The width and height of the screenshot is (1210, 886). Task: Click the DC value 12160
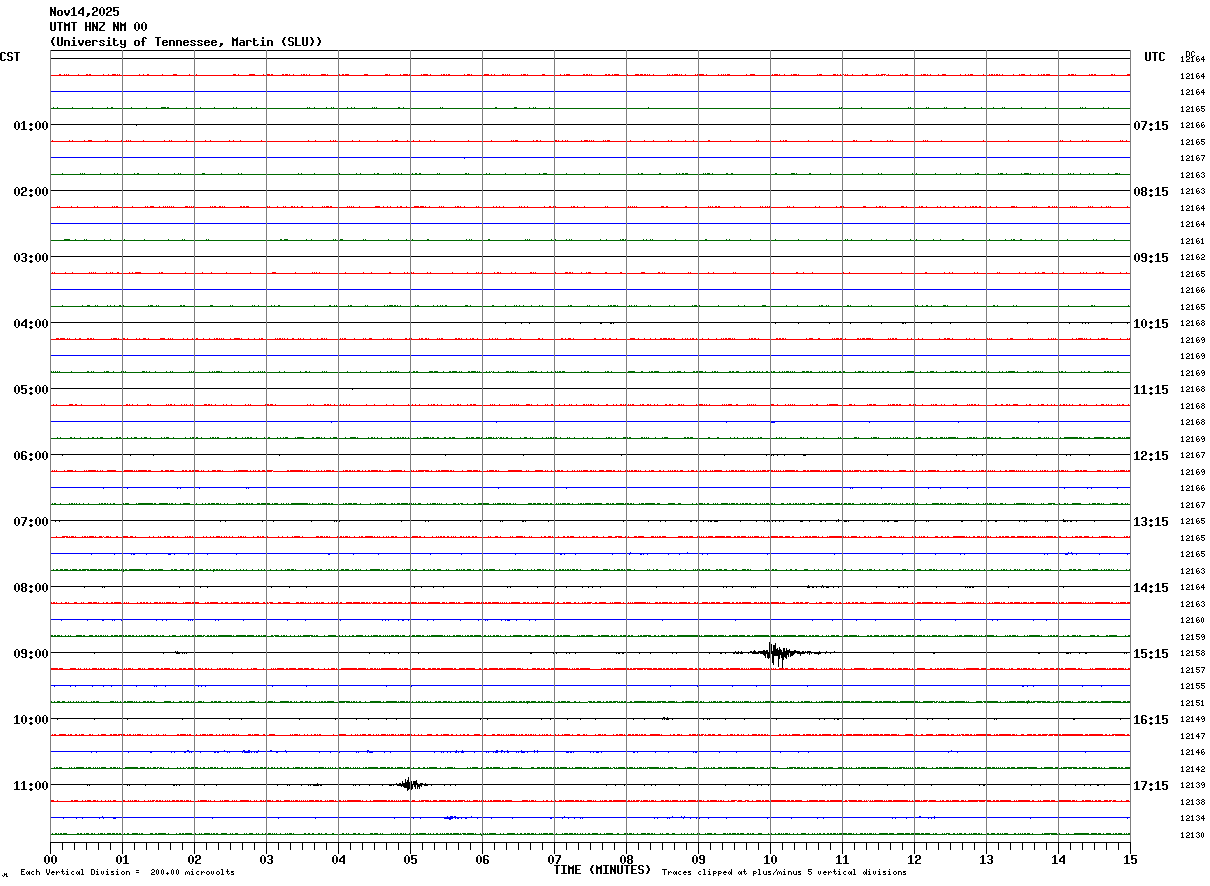click(x=1192, y=620)
